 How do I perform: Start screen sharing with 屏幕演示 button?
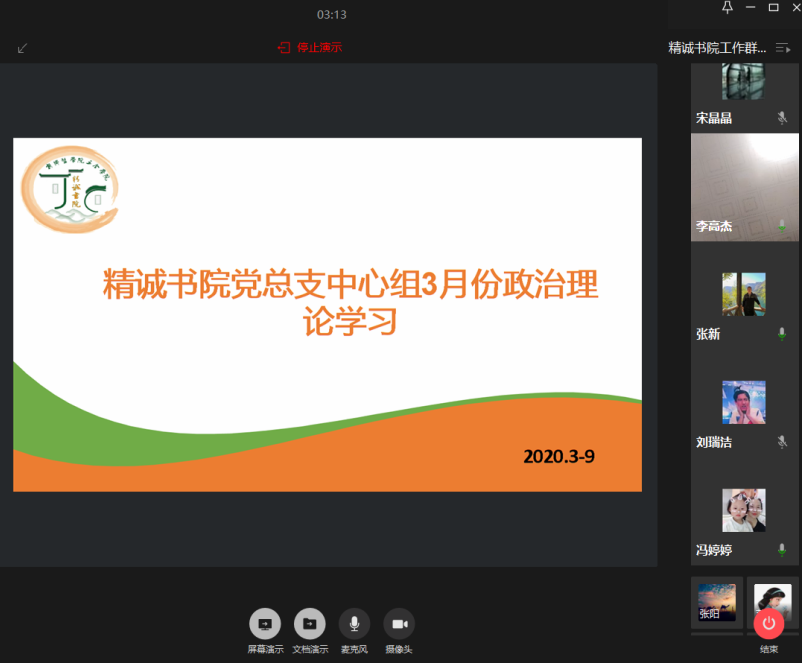click(x=265, y=624)
